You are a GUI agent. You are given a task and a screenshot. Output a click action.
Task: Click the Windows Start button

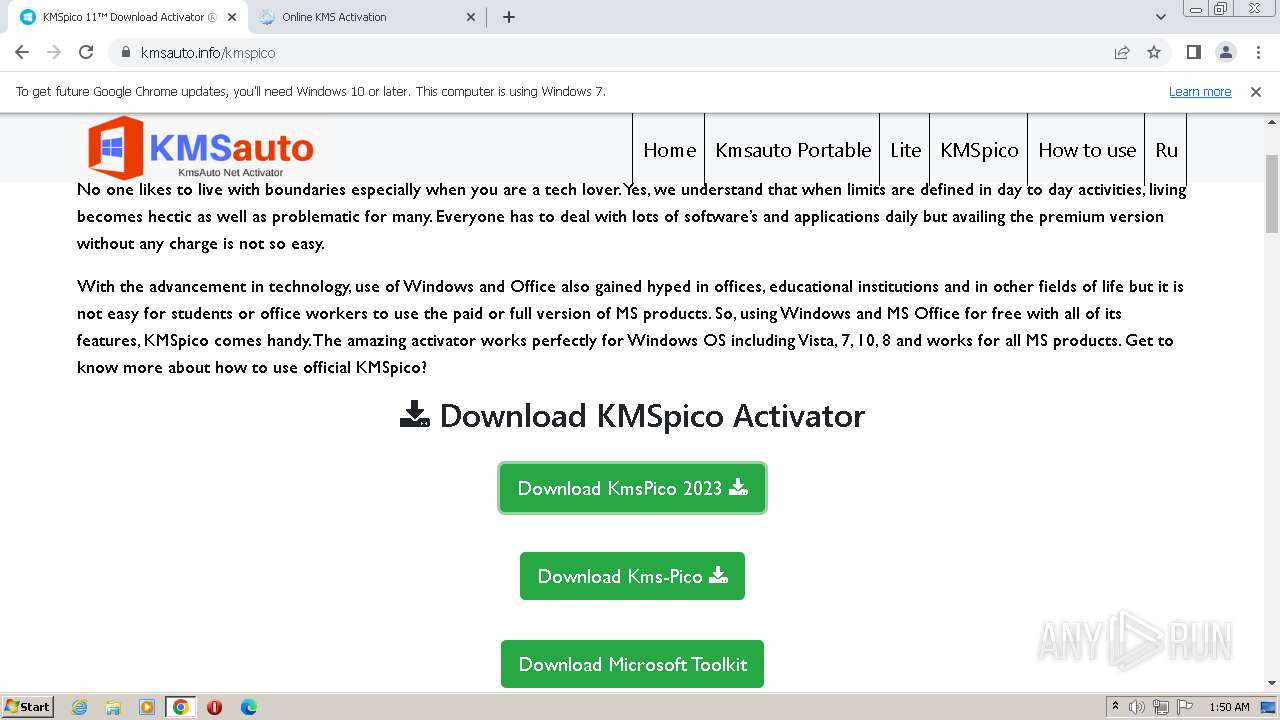27,707
